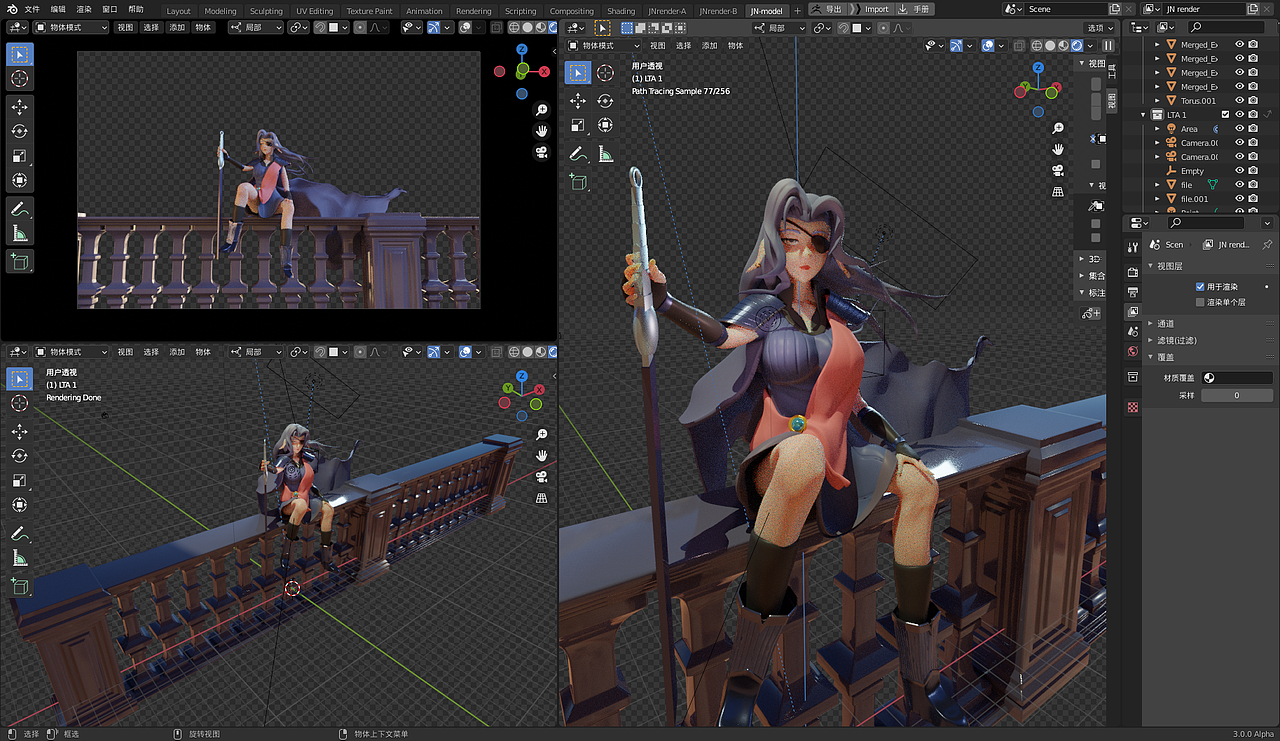Switch to the UV Editing workspace tab
The width and height of the screenshot is (1280, 741).
coord(314,11)
